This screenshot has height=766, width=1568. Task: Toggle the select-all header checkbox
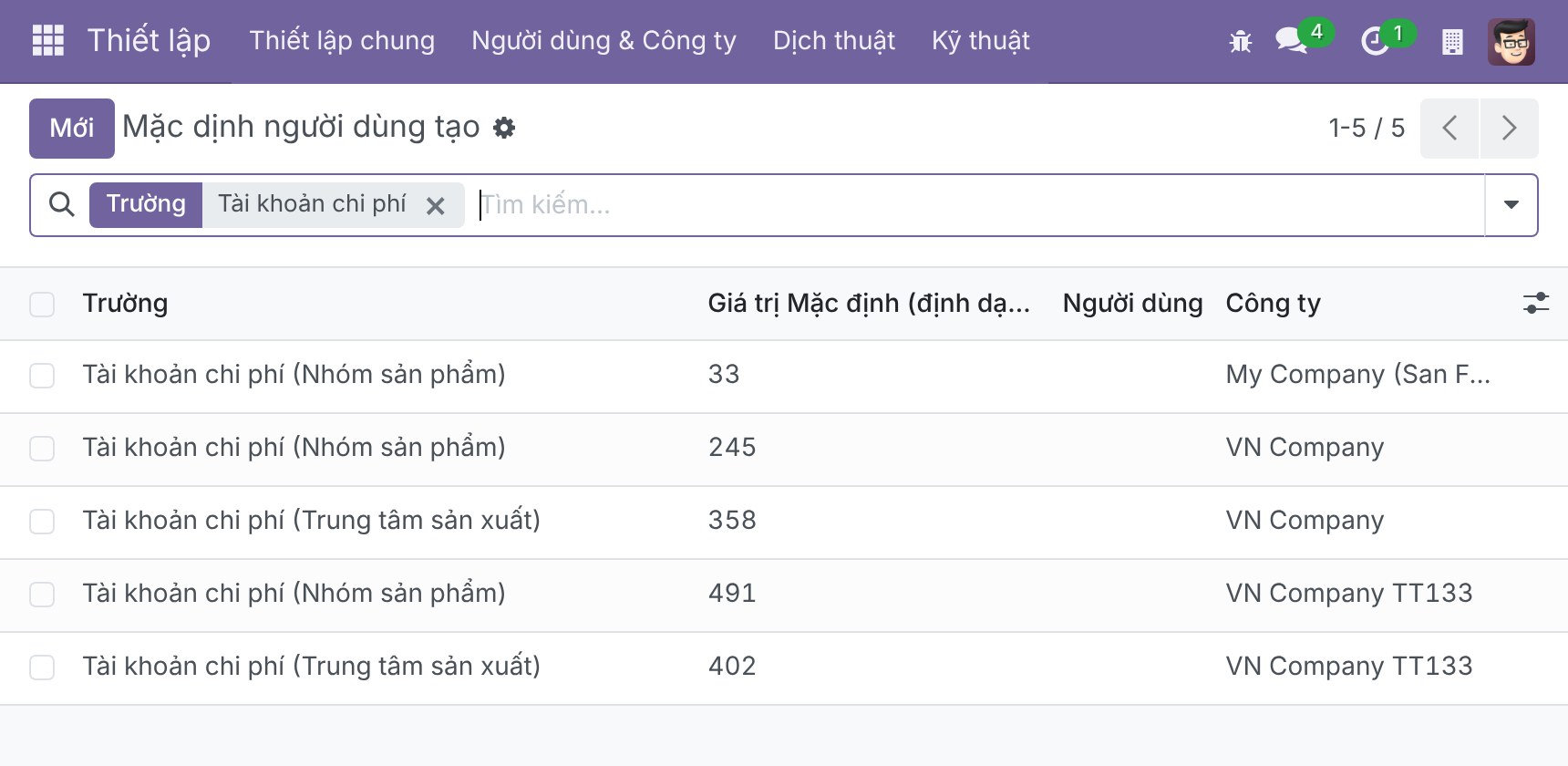click(42, 304)
